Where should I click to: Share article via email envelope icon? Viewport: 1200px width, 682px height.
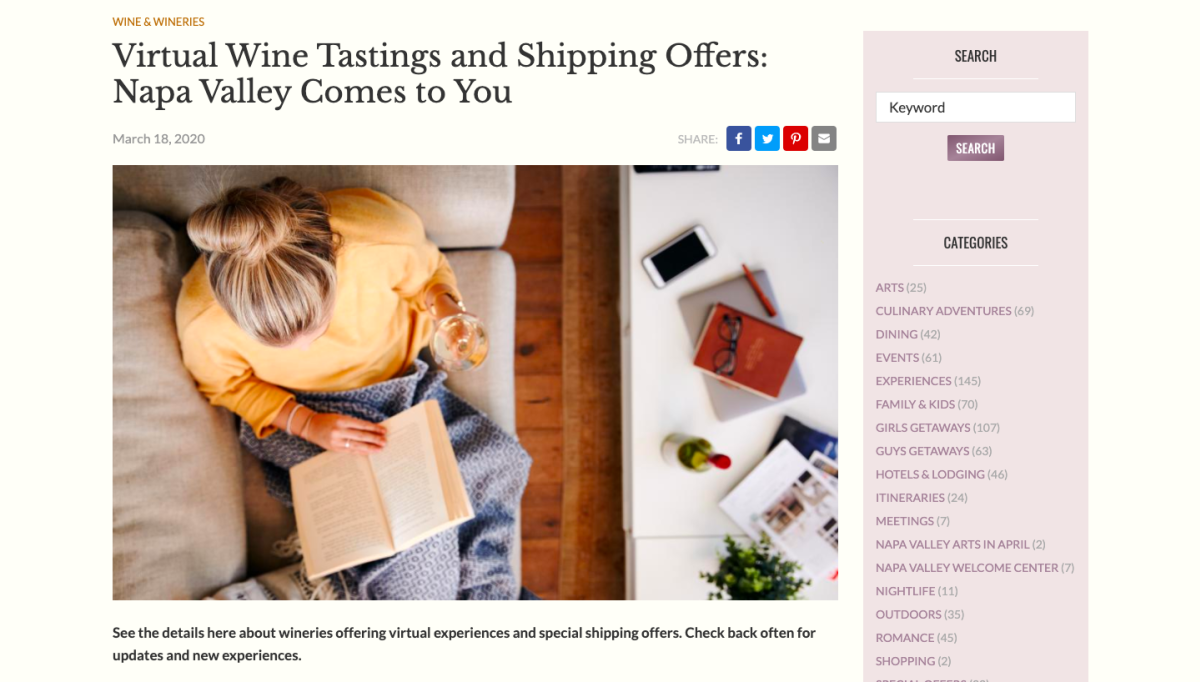(x=824, y=139)
